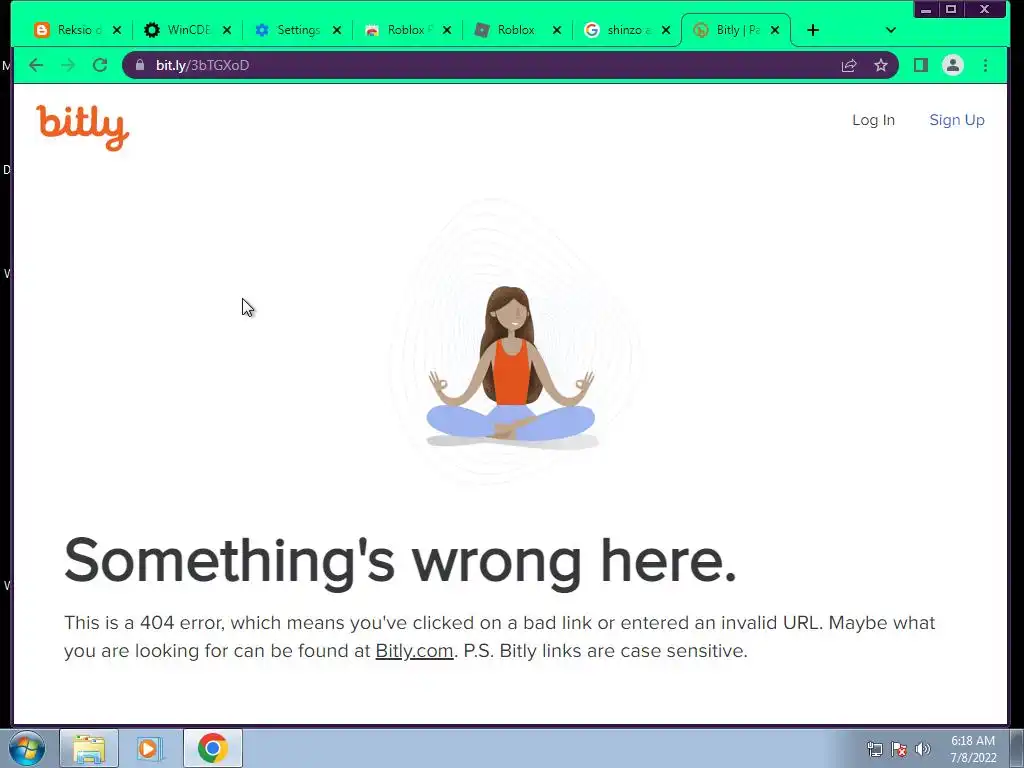This screenshot has width=1024, height=768.
Task: Click the forward navigation arrow
Action: (68, 65)
